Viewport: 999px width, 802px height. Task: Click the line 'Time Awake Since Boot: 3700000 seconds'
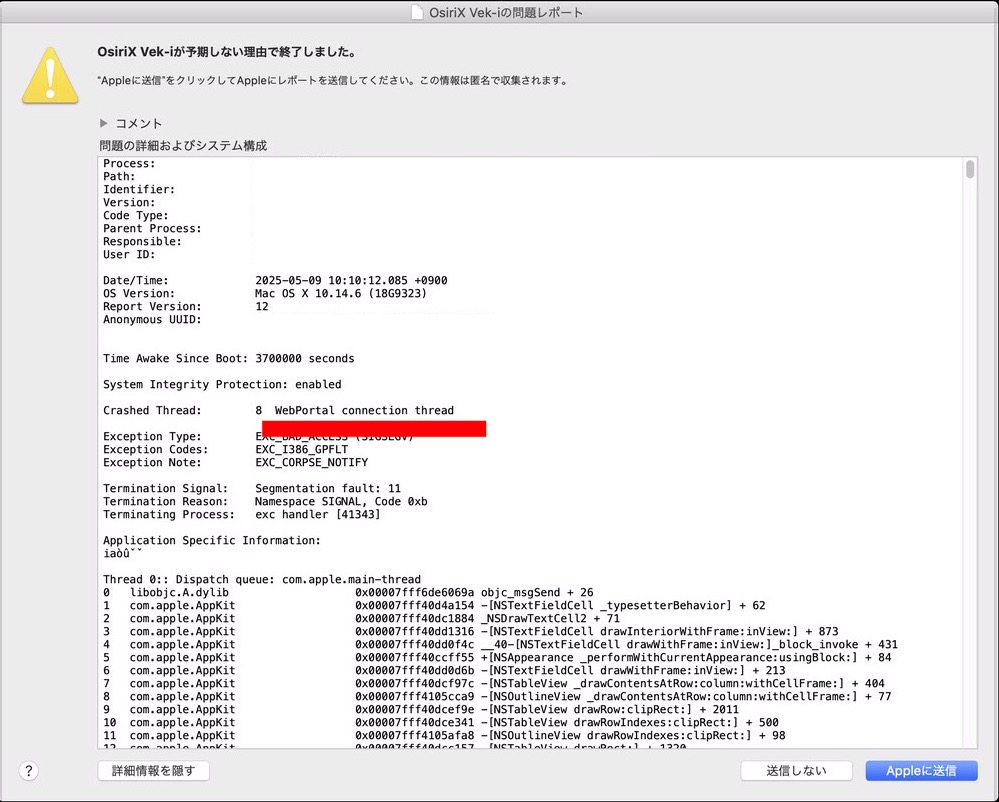pyautogui.click(x=229, y=359)
